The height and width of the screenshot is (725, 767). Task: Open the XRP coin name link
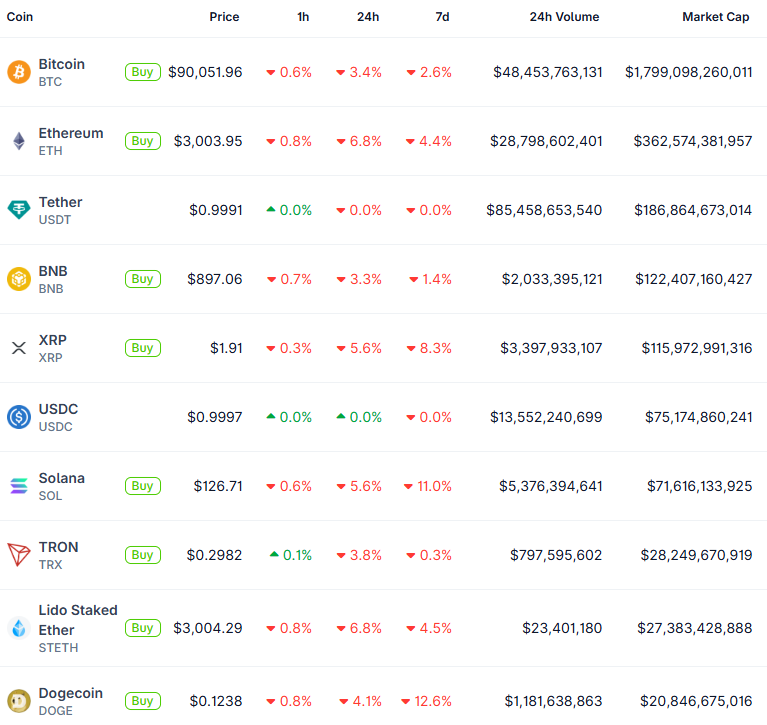click(52, 340)
